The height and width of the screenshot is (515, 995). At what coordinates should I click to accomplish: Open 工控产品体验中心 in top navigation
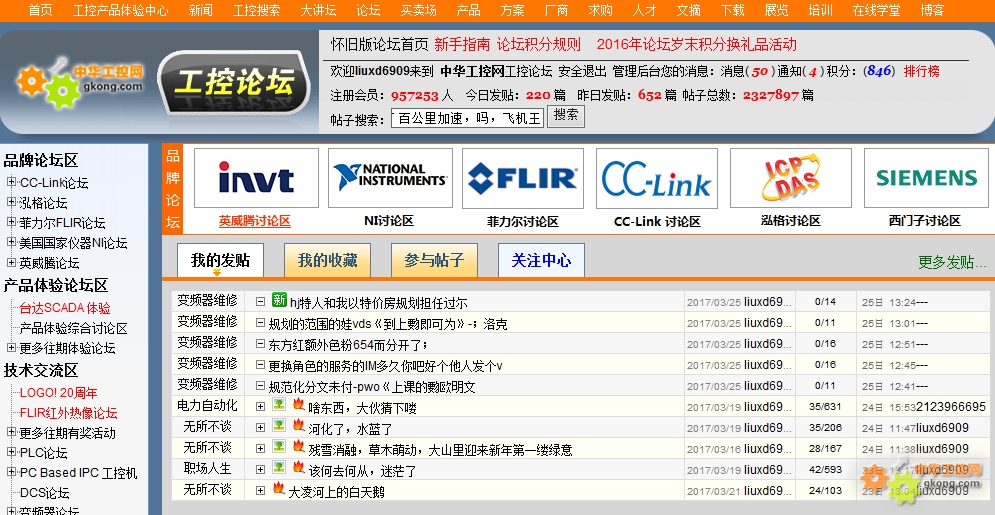pos(121,10)
